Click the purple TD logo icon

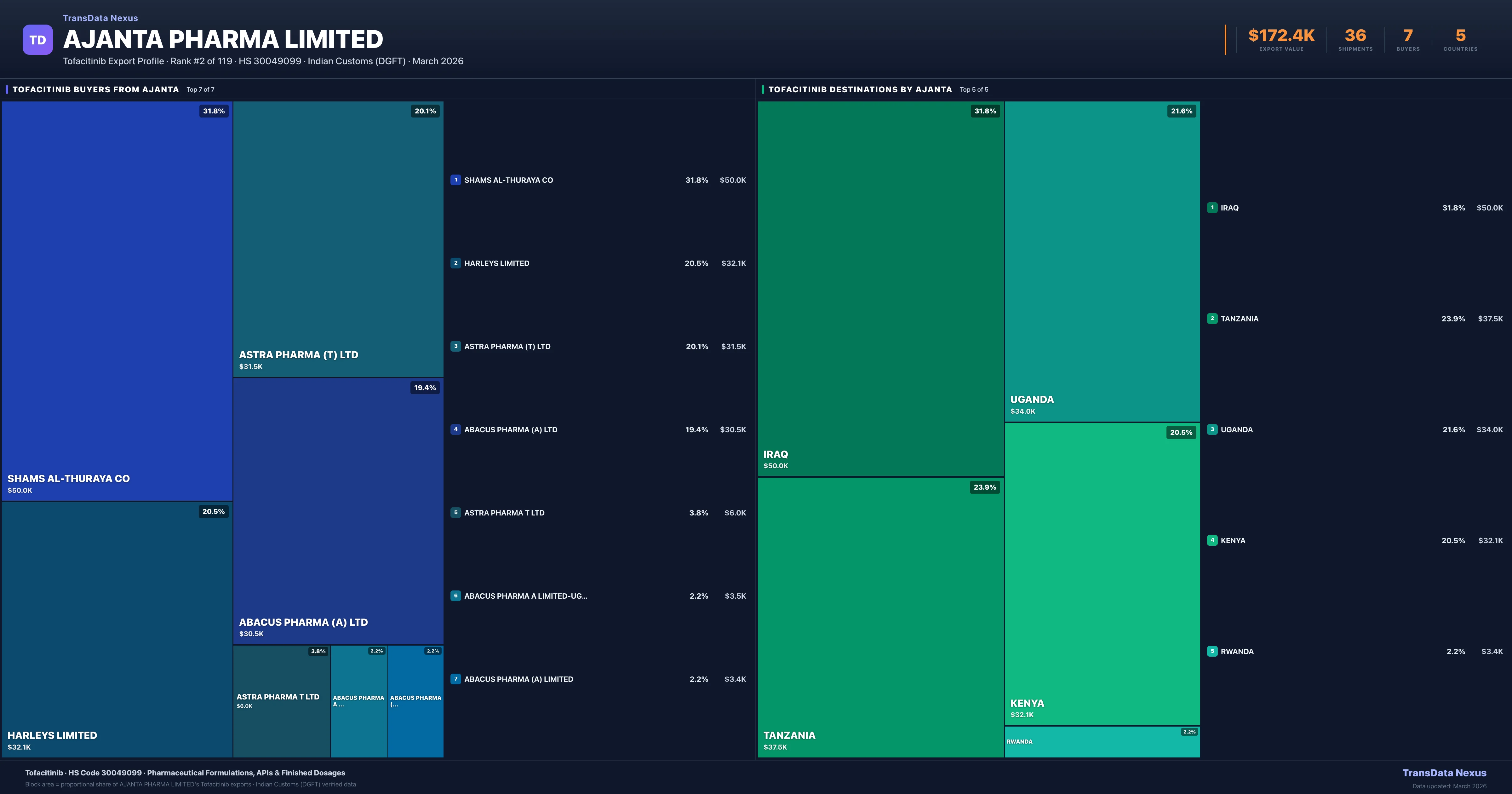point(37,40)
